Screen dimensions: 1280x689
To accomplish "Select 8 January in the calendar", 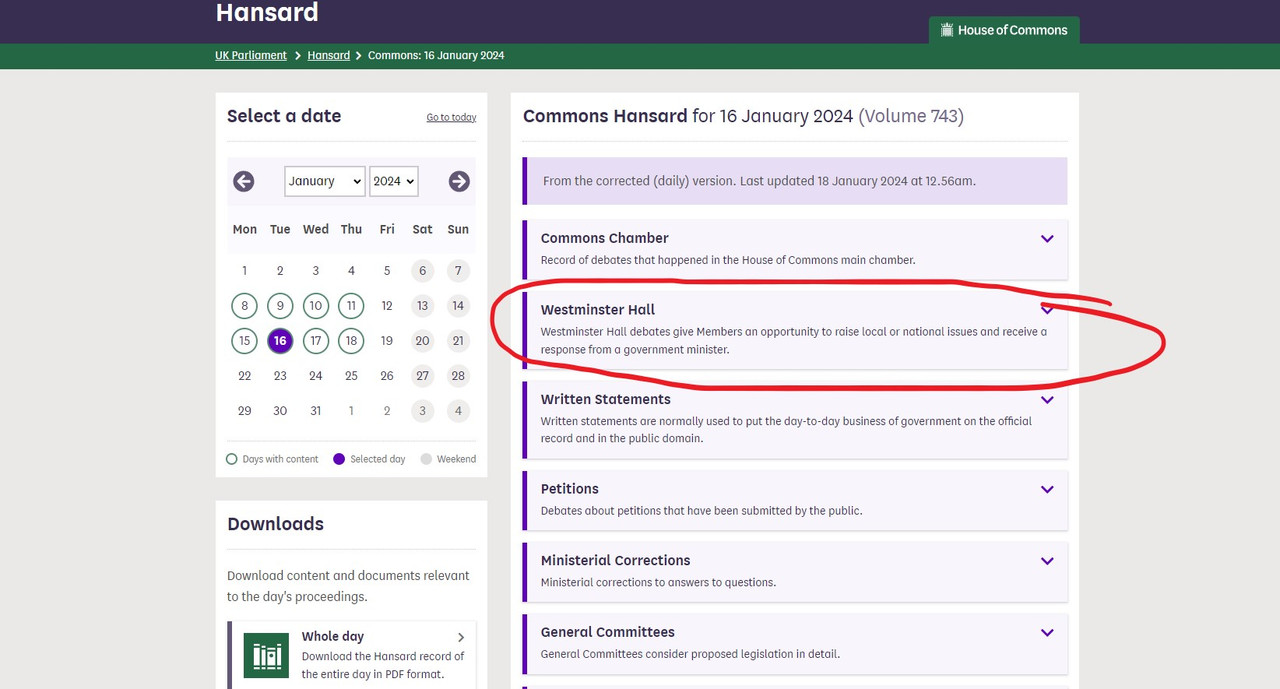I will [x=244, y=306].
